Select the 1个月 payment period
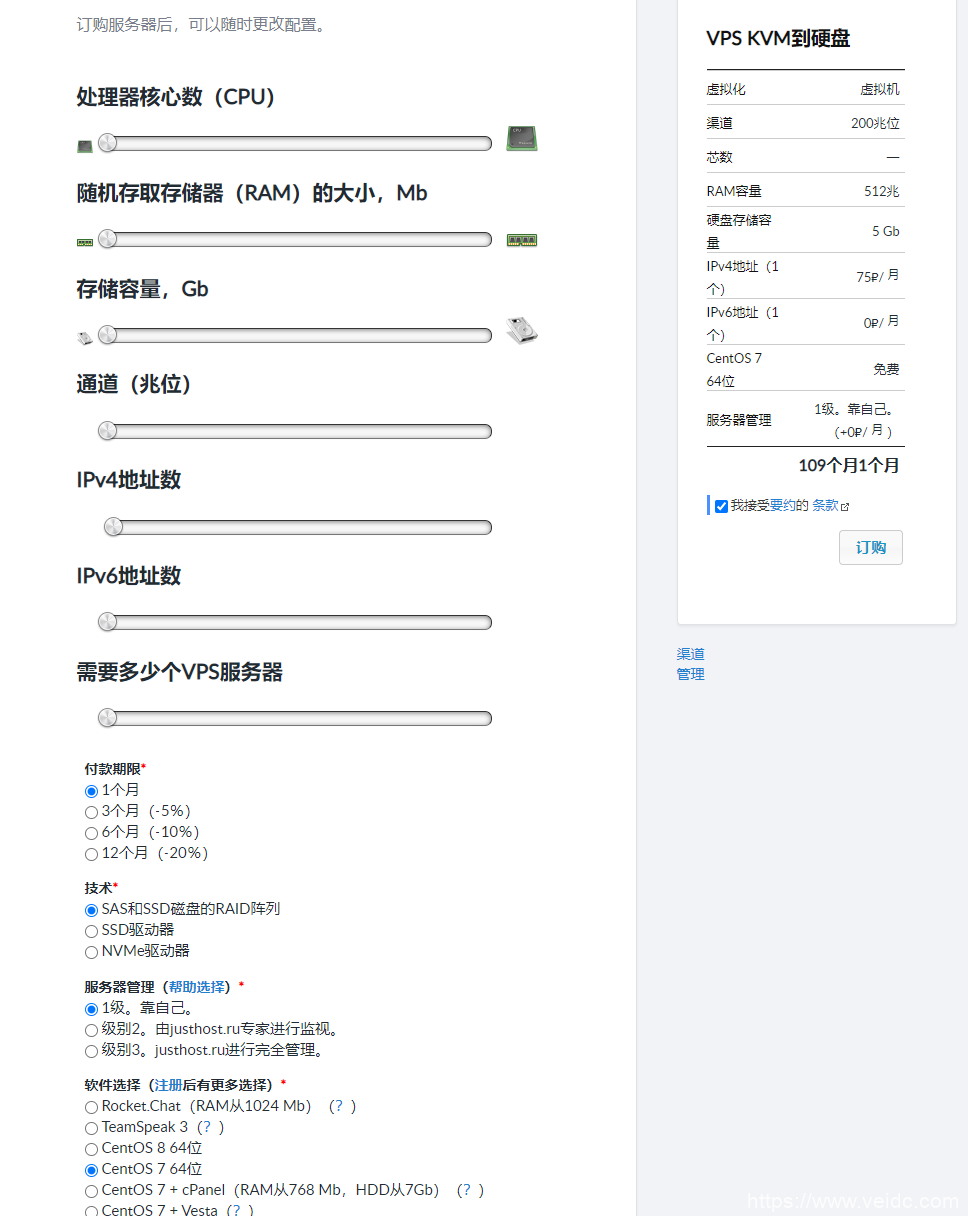 point(92,791)
